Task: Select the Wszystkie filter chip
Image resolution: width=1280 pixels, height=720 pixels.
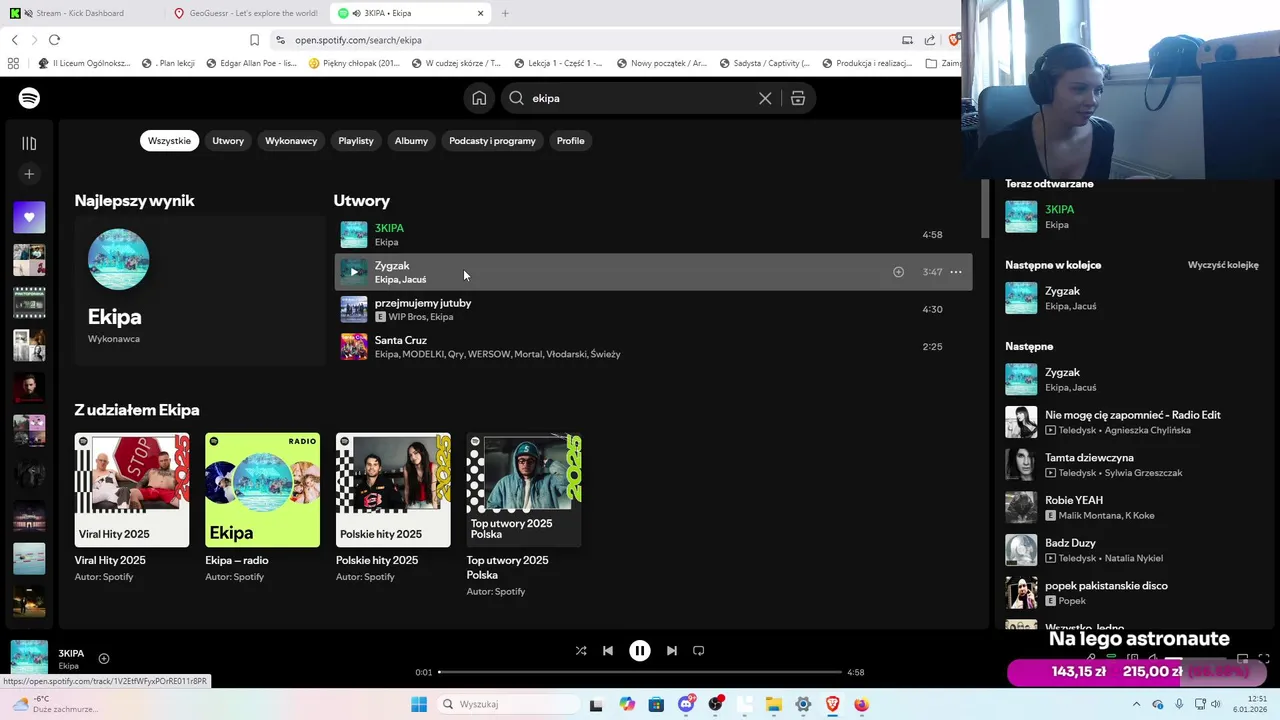Action: [169, 141]
